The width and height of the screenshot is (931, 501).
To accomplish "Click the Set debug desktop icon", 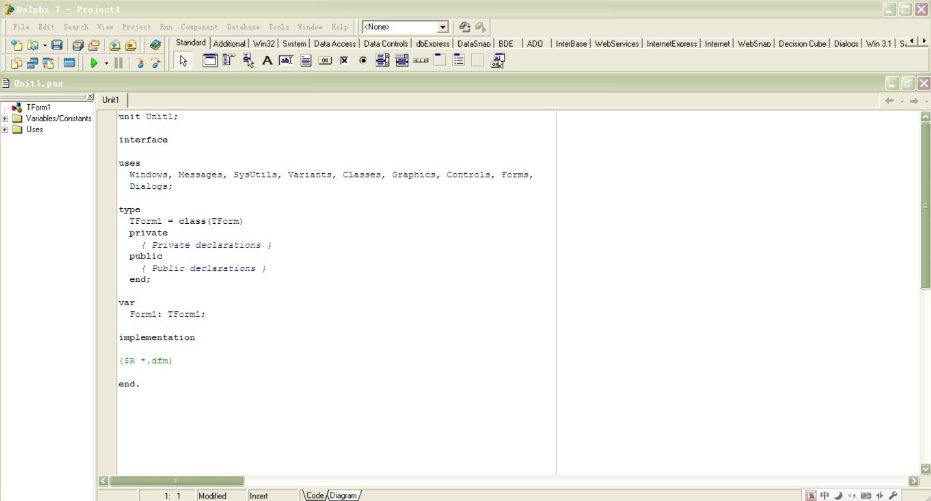I will pyautogui.click(x=480, y=27).
